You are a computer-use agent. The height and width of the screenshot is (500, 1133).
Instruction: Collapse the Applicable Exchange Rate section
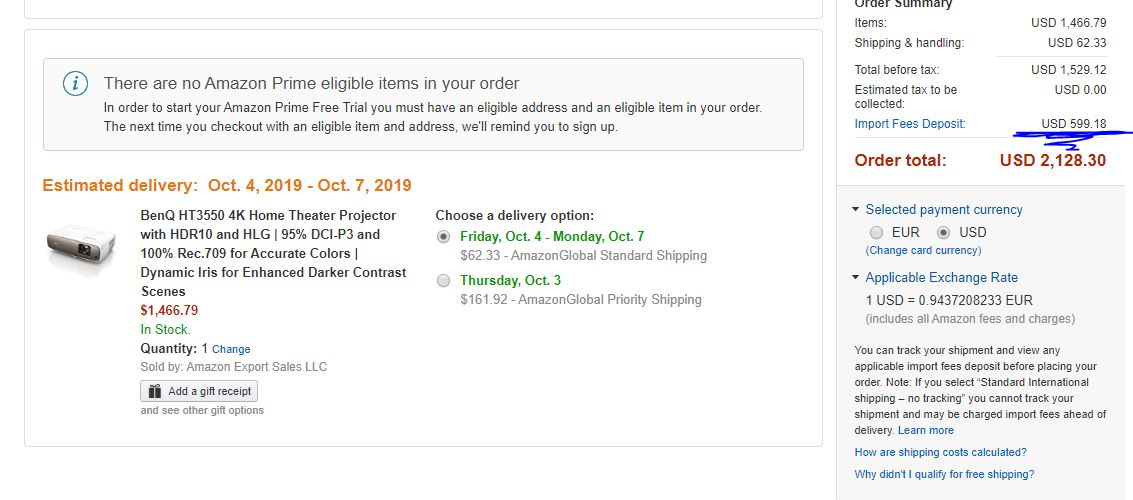pos(856,278)
